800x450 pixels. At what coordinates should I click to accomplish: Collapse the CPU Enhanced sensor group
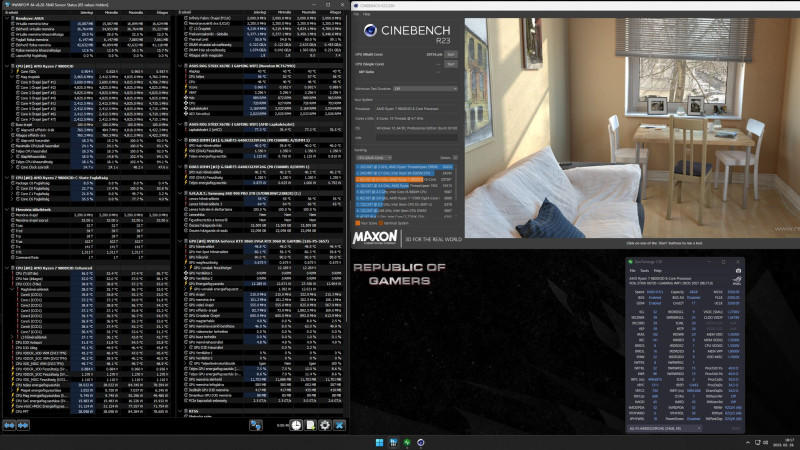coord(7,268)
